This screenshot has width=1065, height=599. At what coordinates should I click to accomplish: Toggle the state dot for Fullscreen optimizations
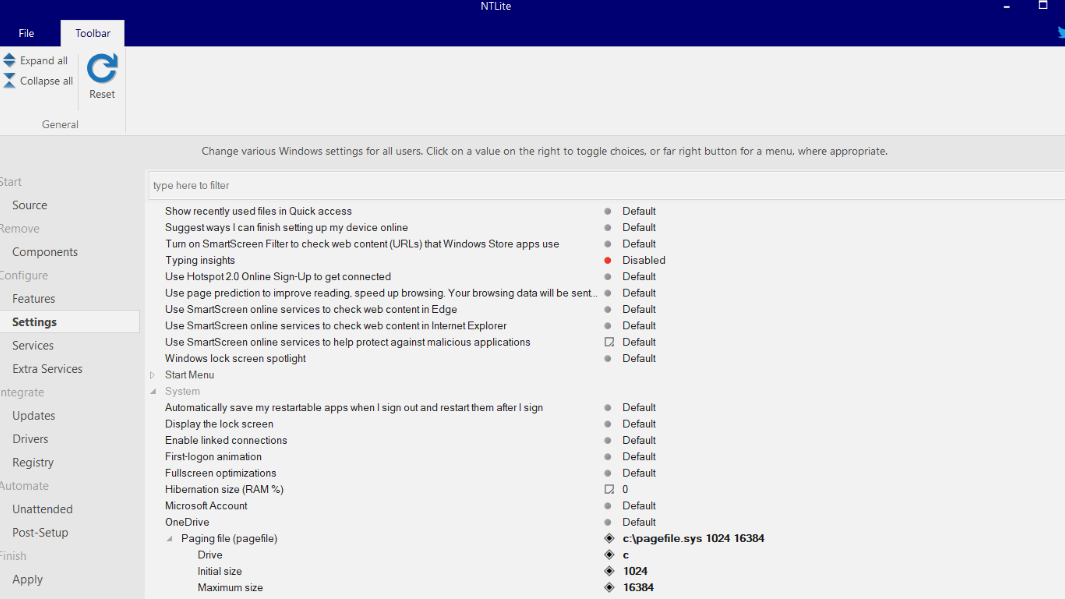point(608,473)
